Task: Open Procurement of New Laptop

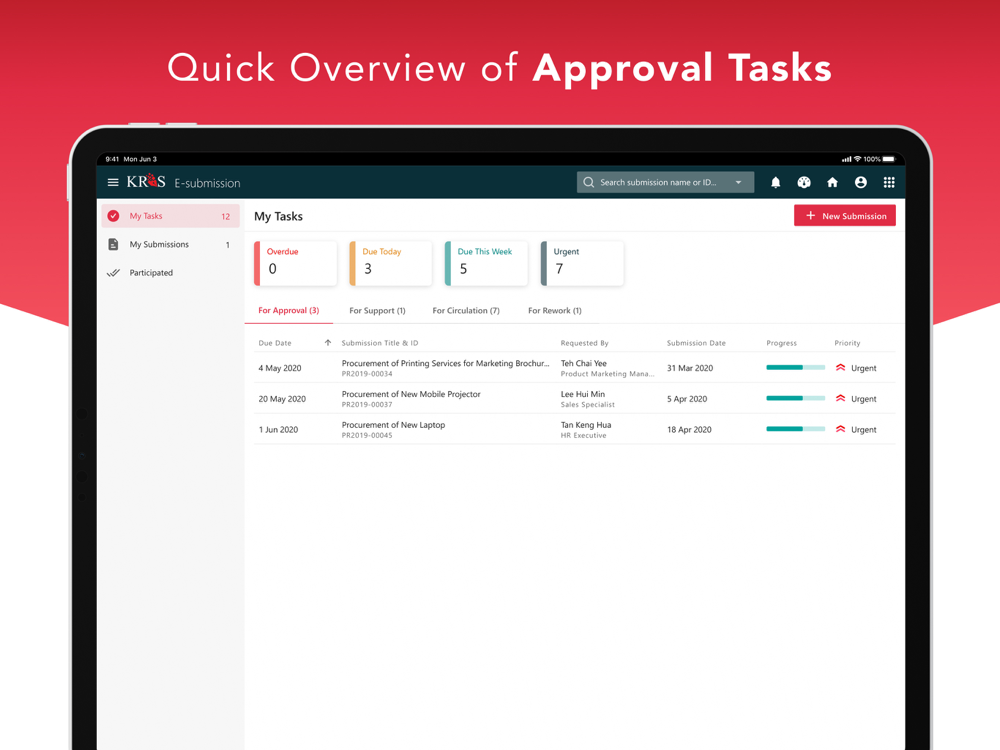Action: click(393, 425)
